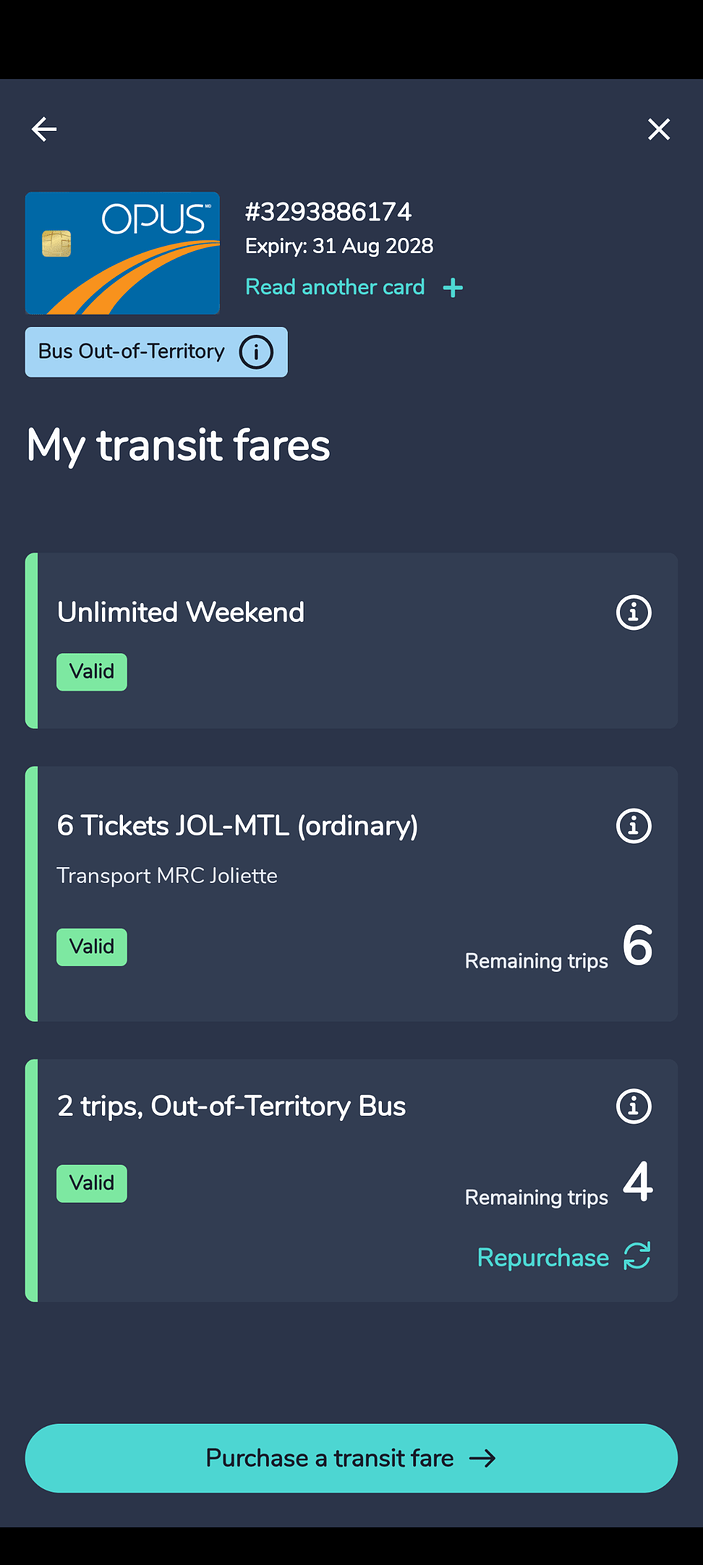Tap the arrow on Purchase a transit fare
703x1565 pixels.
pyautogui.click(x=483, y=1458)
